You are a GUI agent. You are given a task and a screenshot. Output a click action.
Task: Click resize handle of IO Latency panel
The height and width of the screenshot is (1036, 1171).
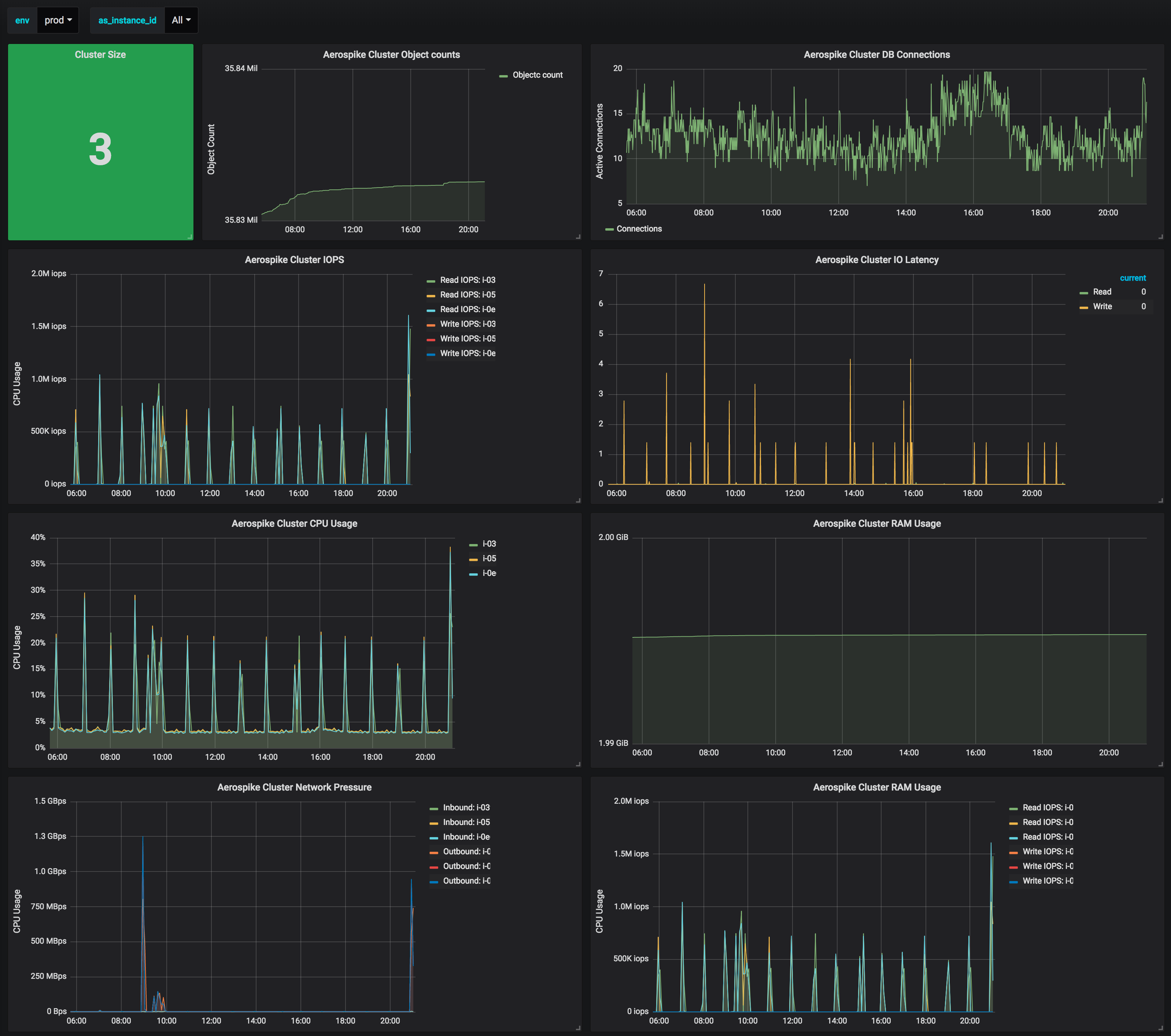[1161, 500]
